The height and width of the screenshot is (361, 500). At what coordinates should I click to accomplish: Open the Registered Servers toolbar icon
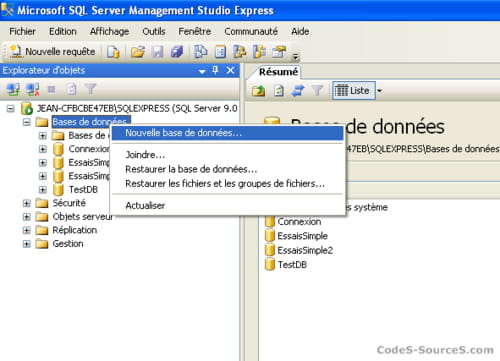coord(201,52)
